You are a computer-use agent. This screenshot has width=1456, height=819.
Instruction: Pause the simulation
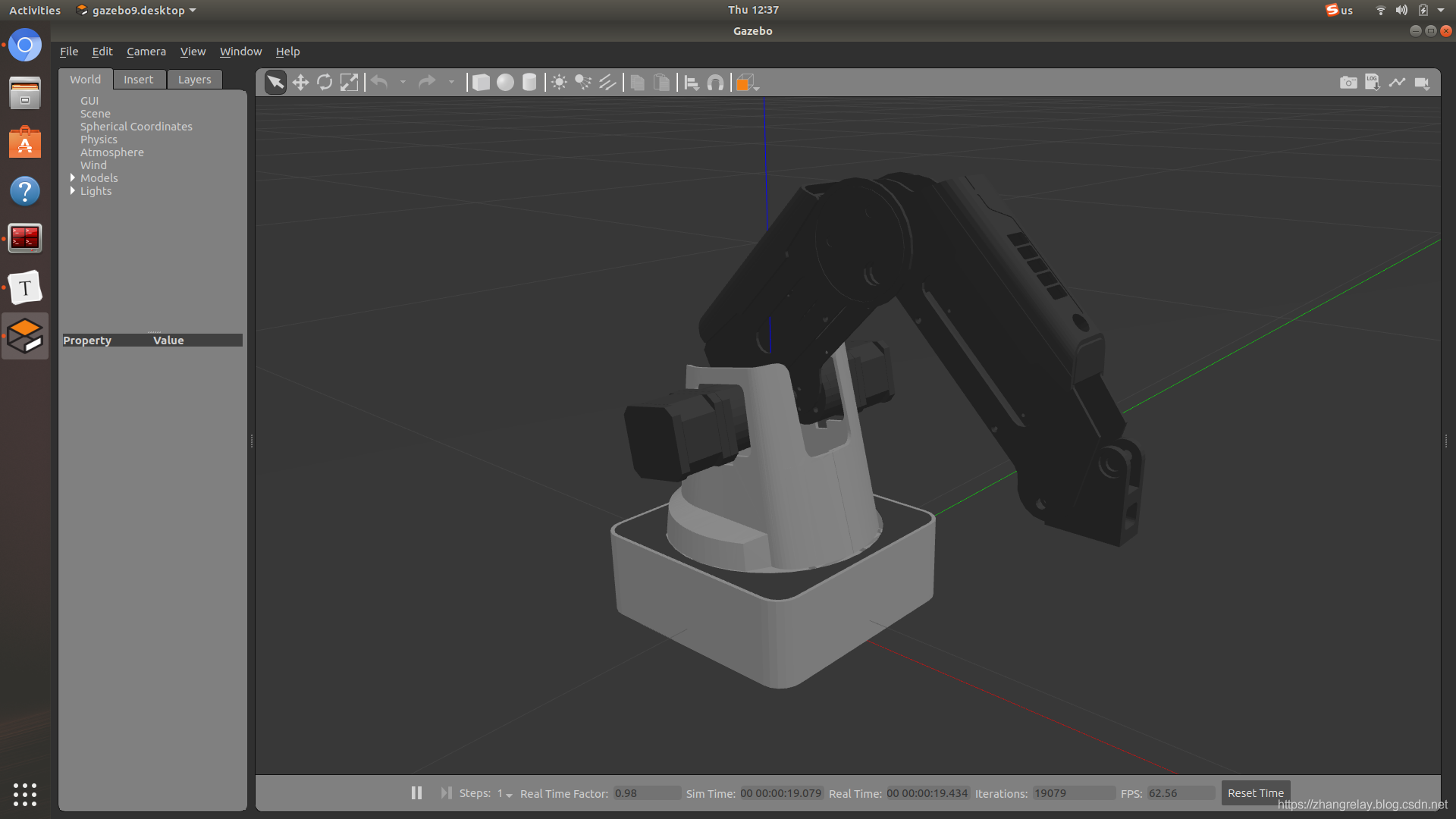[416, 792]
